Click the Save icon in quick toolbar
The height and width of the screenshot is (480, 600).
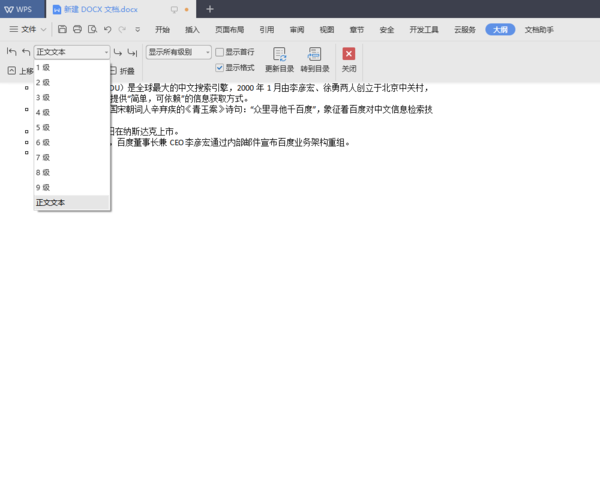point(62,29)
